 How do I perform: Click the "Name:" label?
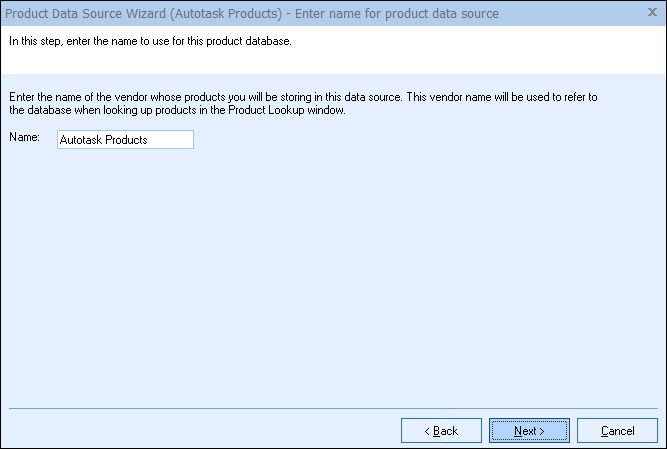coord(23,138)
